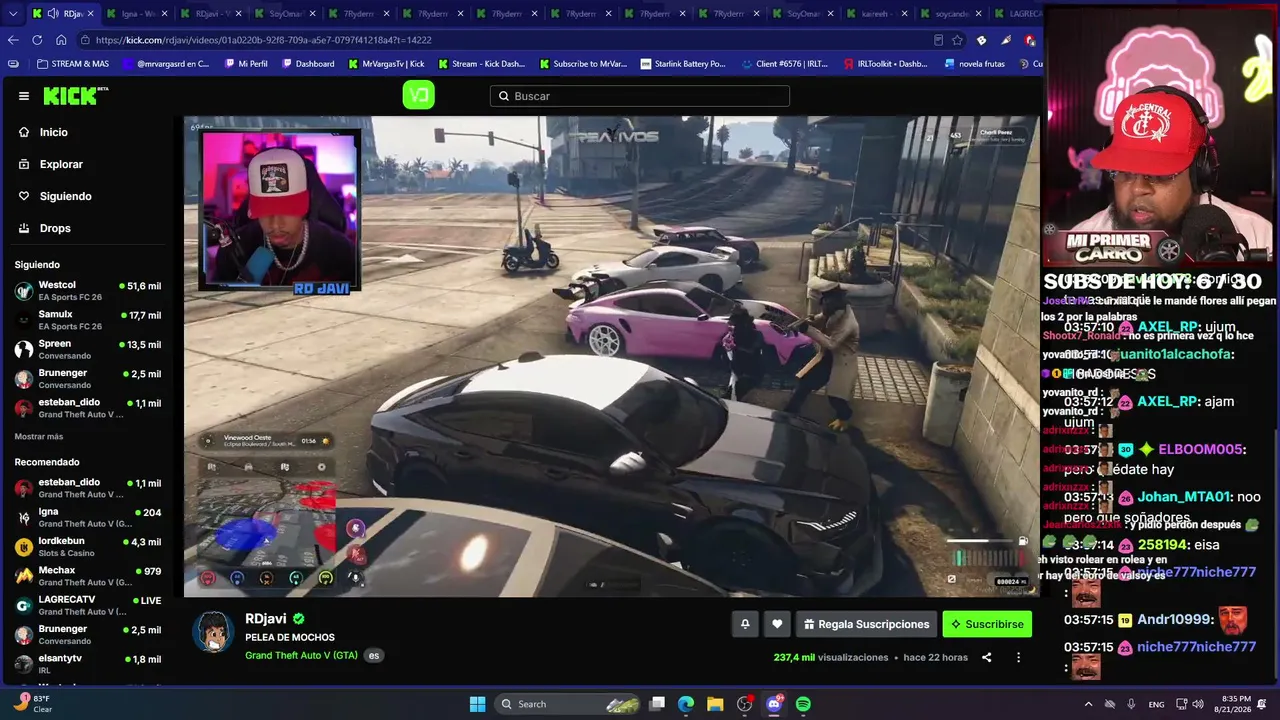Open elsantytv's recommended channel avatar
The image size is (1280, 720).
click(x=24, y=664)
